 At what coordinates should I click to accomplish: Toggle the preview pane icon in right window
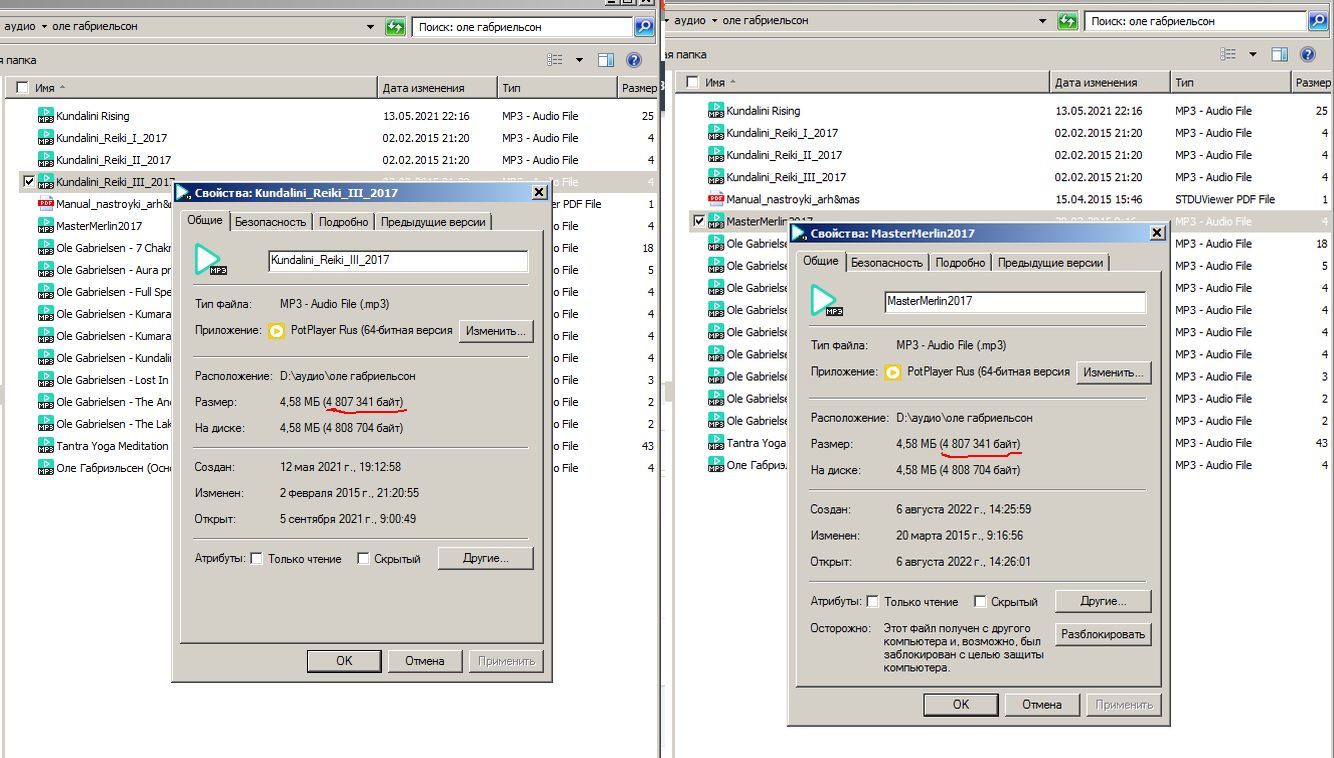(1280, 54)
